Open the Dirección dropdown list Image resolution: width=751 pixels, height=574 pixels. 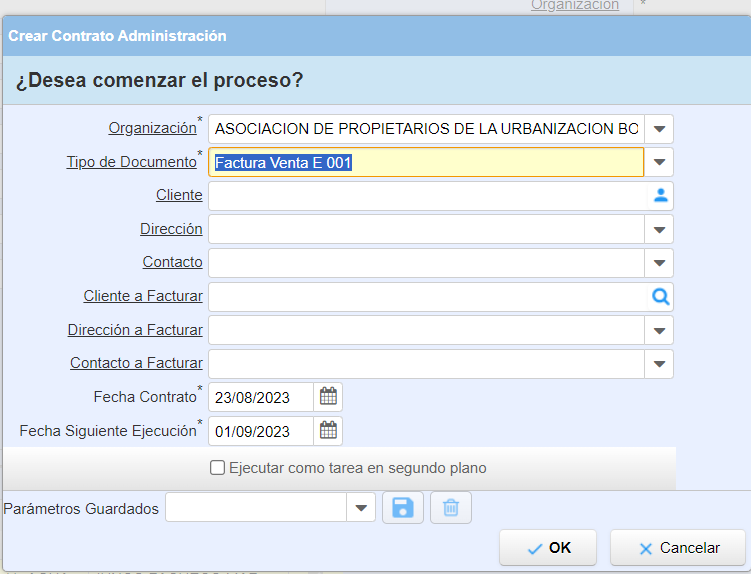click(659, 230)
